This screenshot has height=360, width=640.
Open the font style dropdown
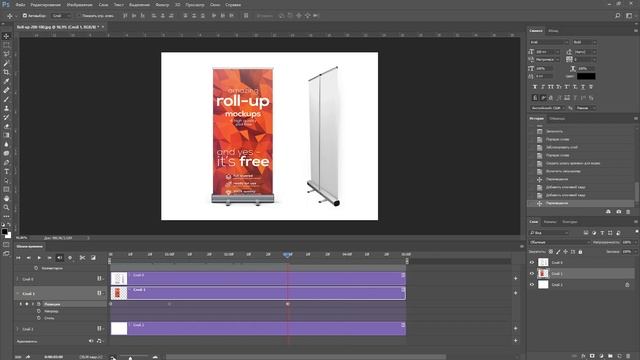(x=584, y=42)
